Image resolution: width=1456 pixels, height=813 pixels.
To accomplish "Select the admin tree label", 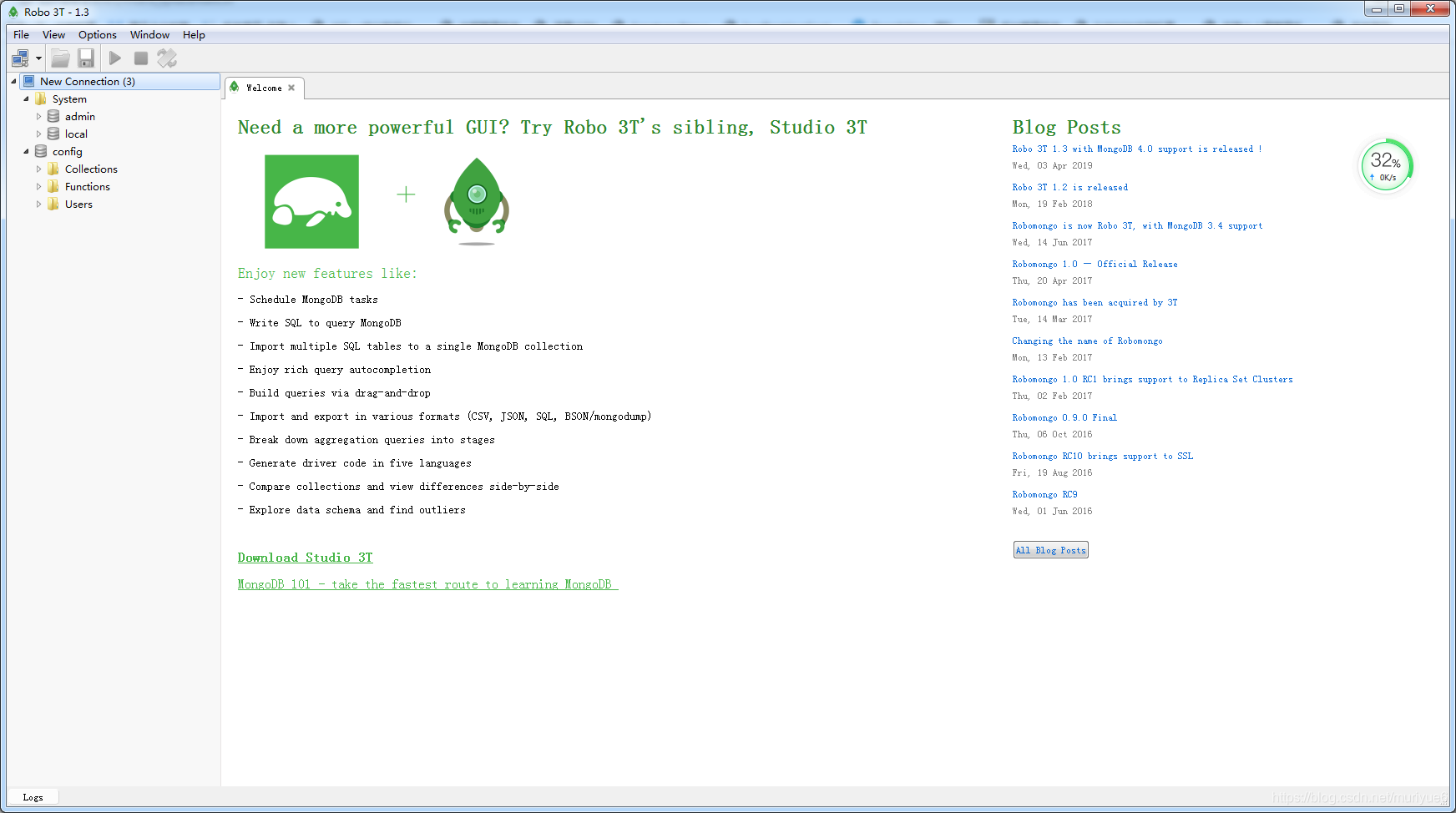I will pos(80,116).
